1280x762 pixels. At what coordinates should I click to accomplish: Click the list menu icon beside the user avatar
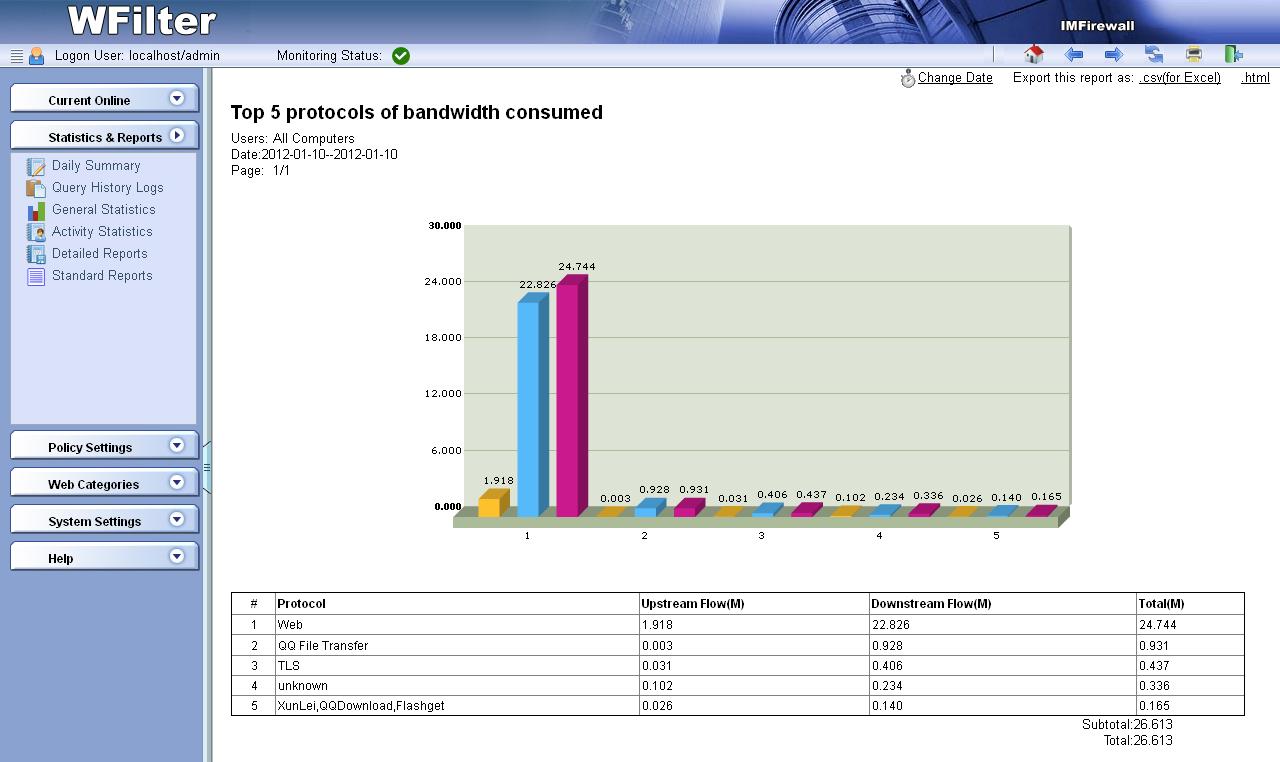pyautogui.click(x=16, y=56)
